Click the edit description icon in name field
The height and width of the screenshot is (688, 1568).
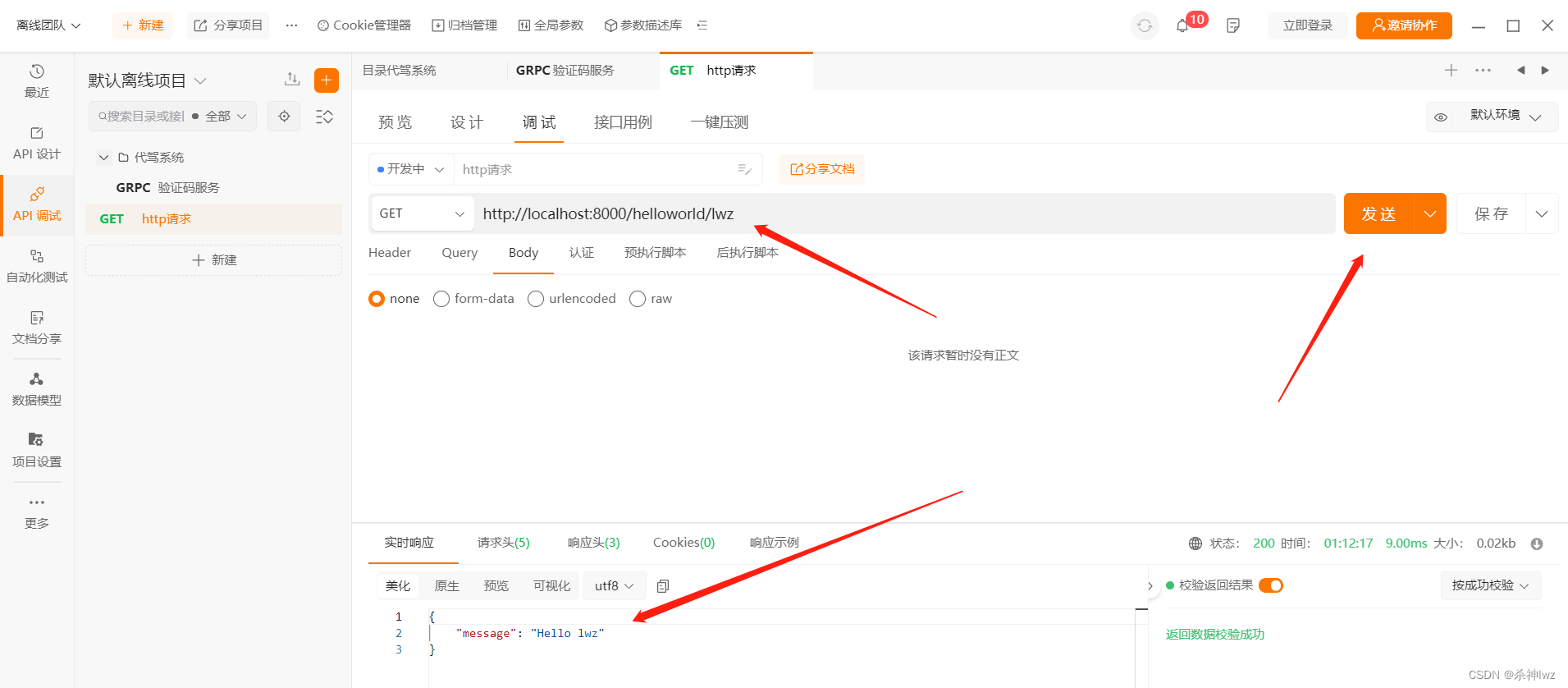tap(745, 169)
